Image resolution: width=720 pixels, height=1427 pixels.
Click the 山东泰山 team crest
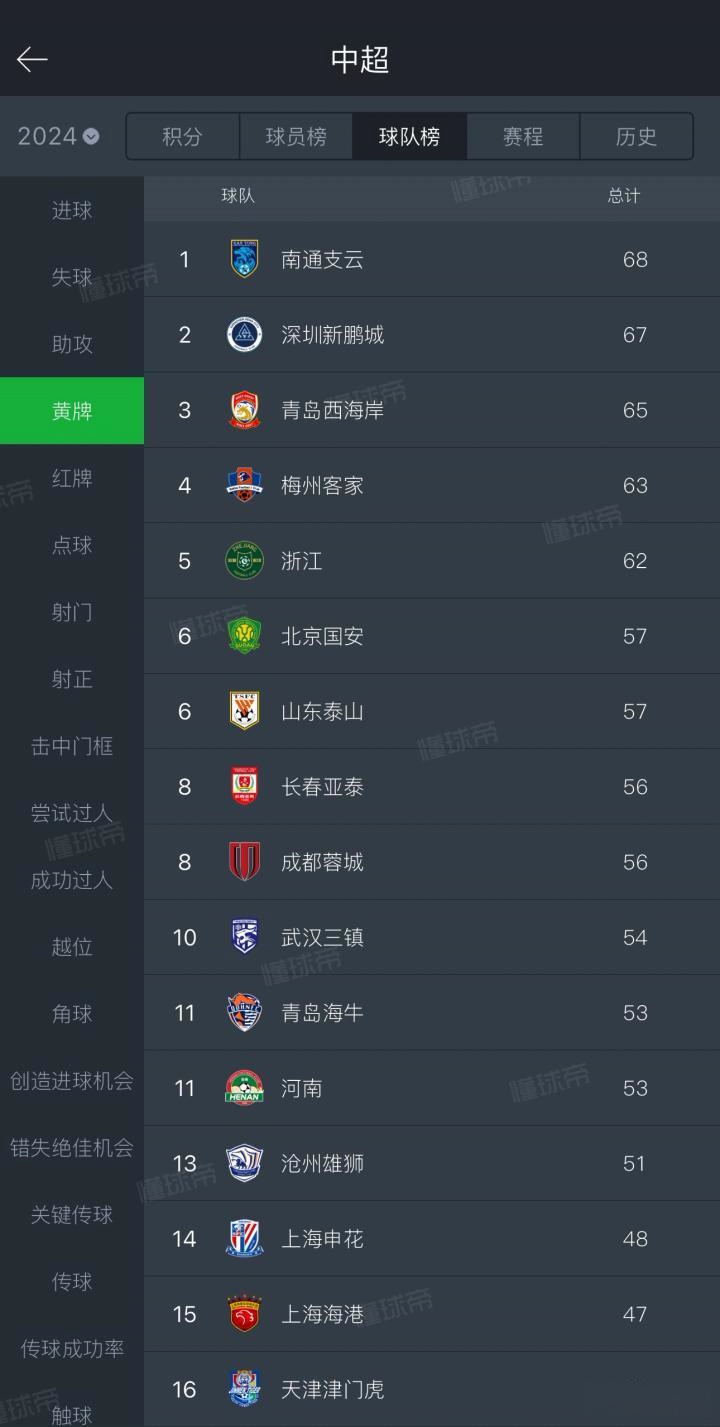tap(244, 711)
